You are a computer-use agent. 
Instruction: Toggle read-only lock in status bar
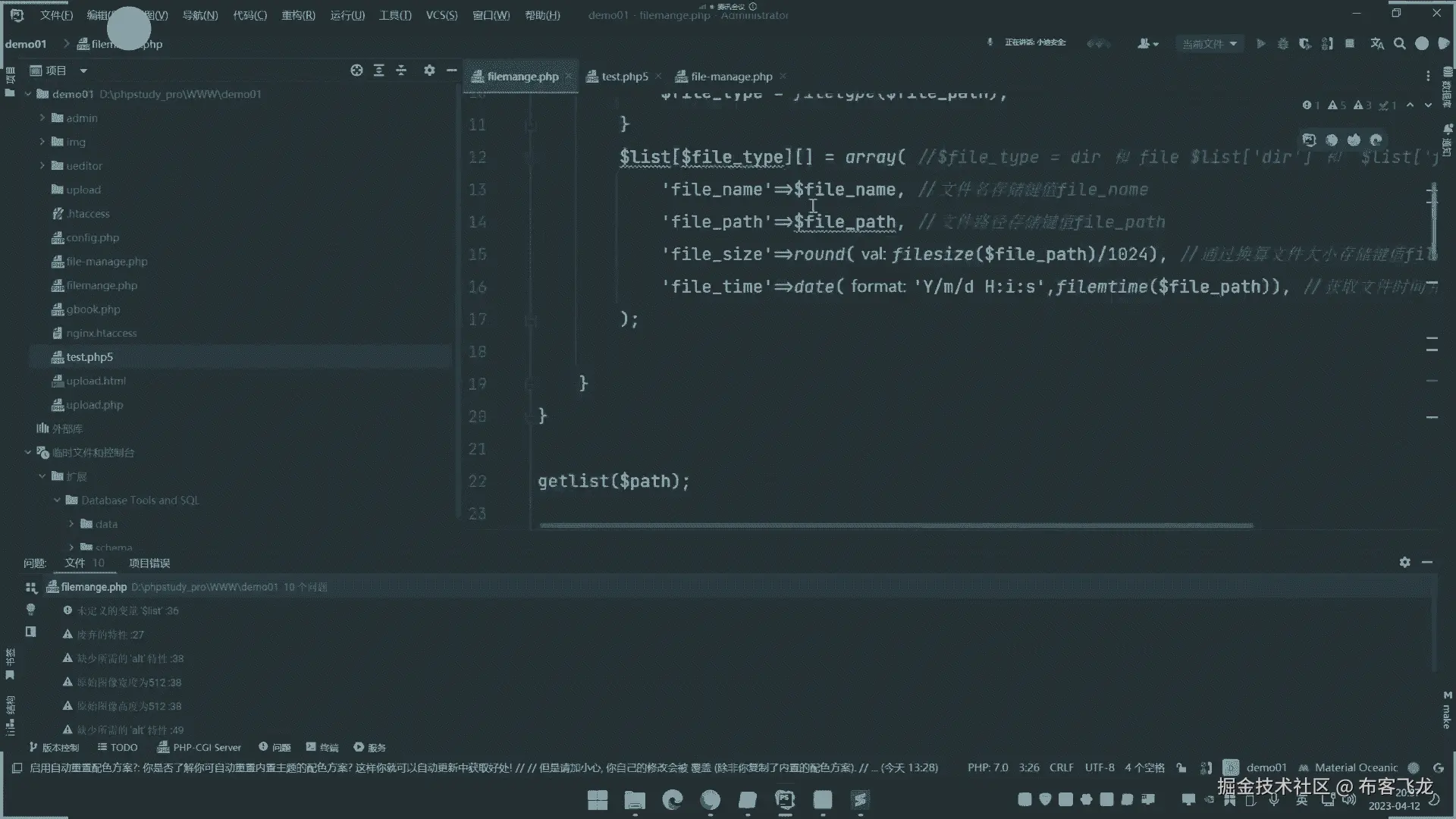(x=1181, y=767)
